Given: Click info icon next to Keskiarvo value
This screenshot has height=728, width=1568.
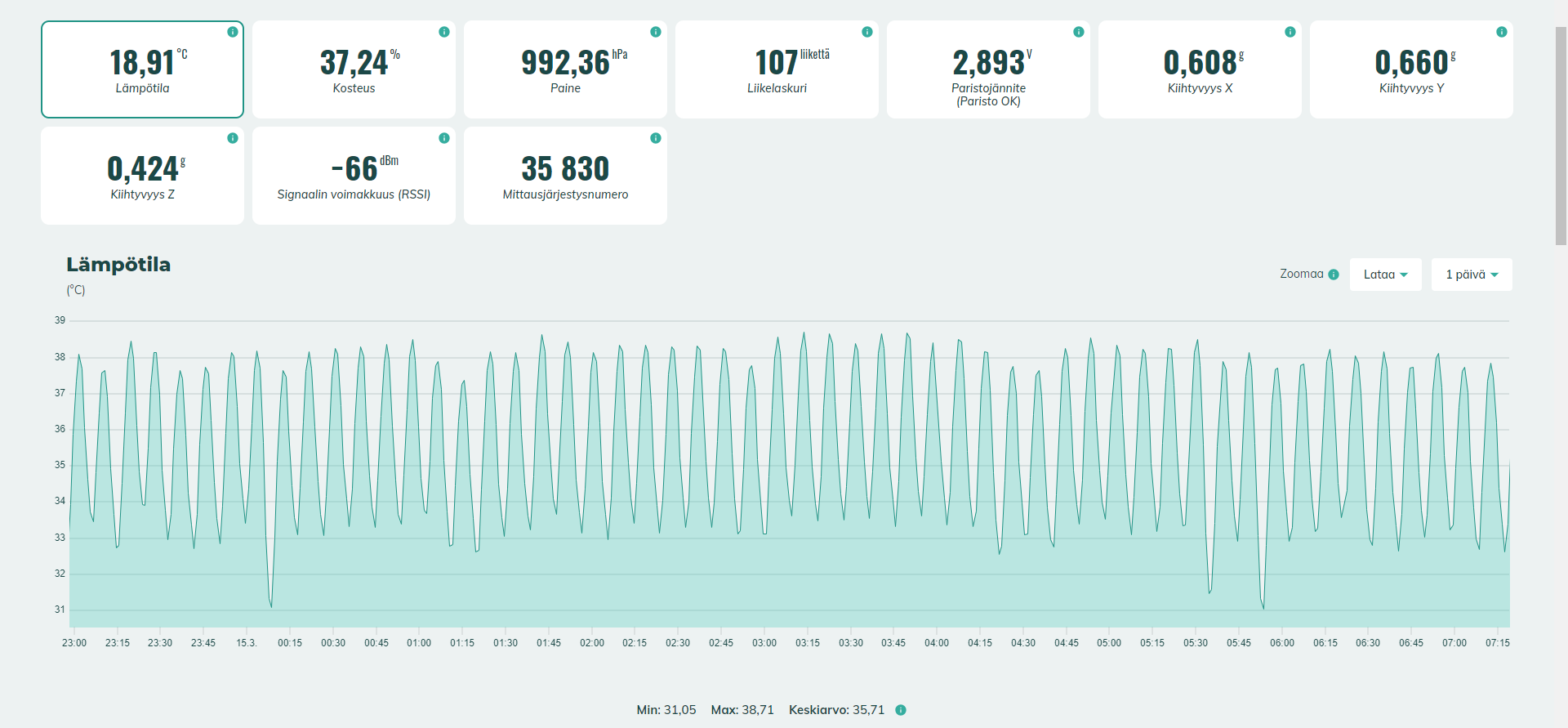Looking at the screenshot, I should tap(901, 710).
